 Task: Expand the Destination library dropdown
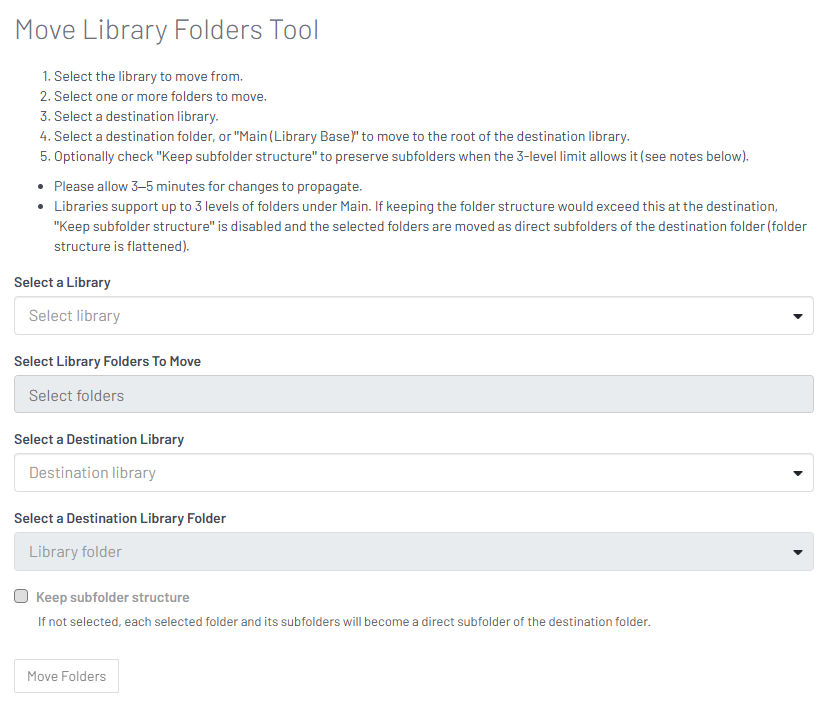click(400, 472)
